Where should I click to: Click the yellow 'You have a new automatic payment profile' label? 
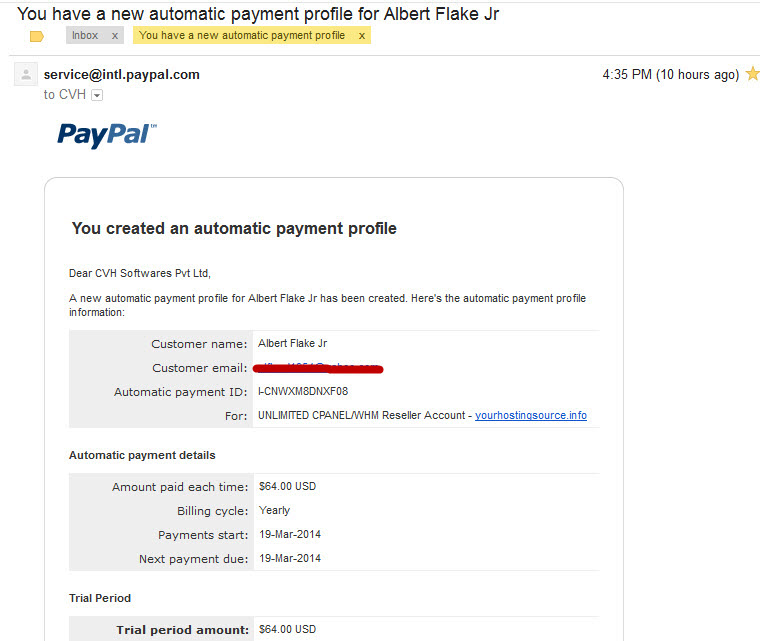tap(242, 35)
